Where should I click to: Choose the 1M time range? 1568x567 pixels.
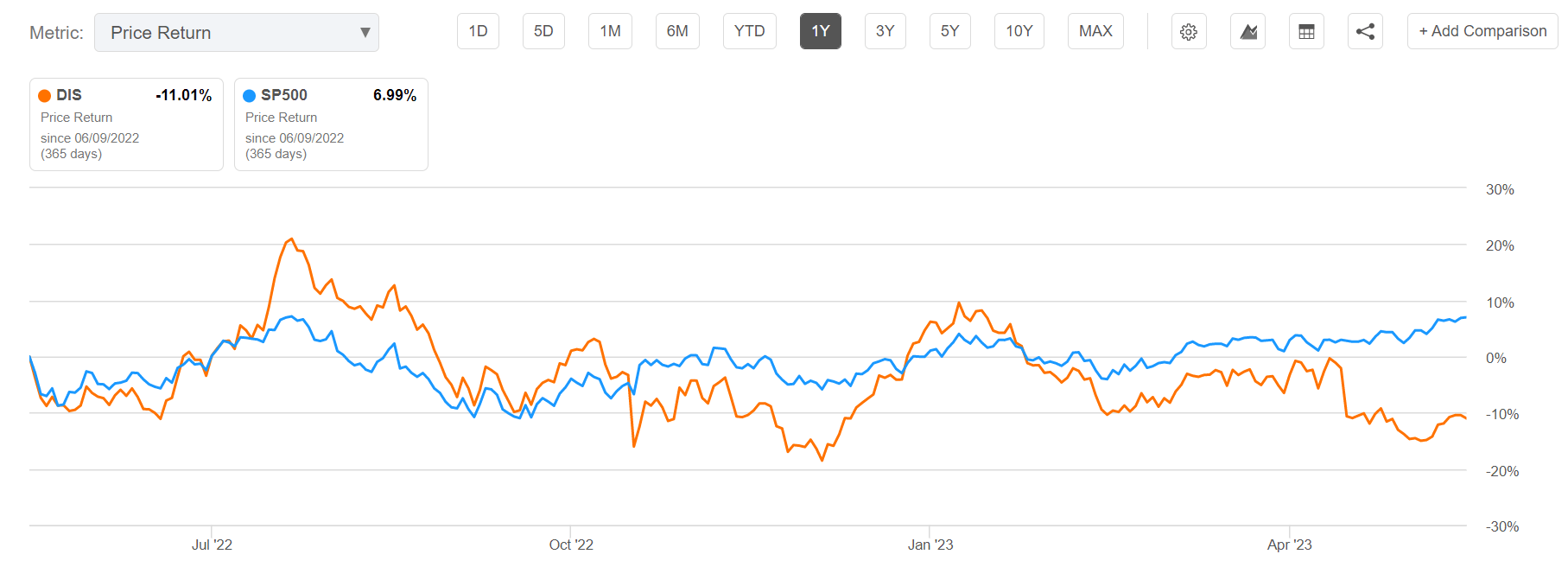pyautogui.click(x=610, y=31)
